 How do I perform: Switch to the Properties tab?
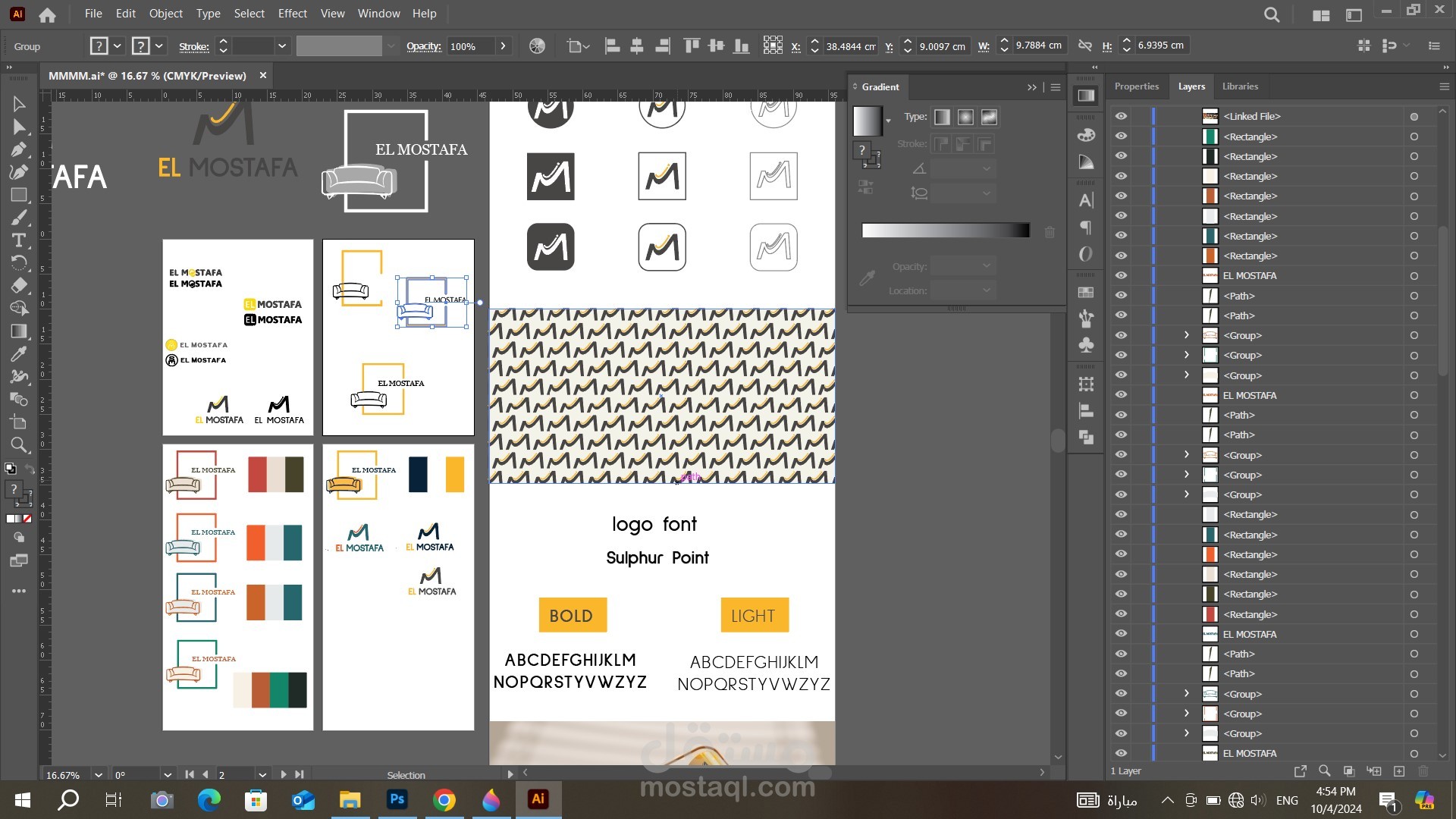click(x=1136, y=86)
